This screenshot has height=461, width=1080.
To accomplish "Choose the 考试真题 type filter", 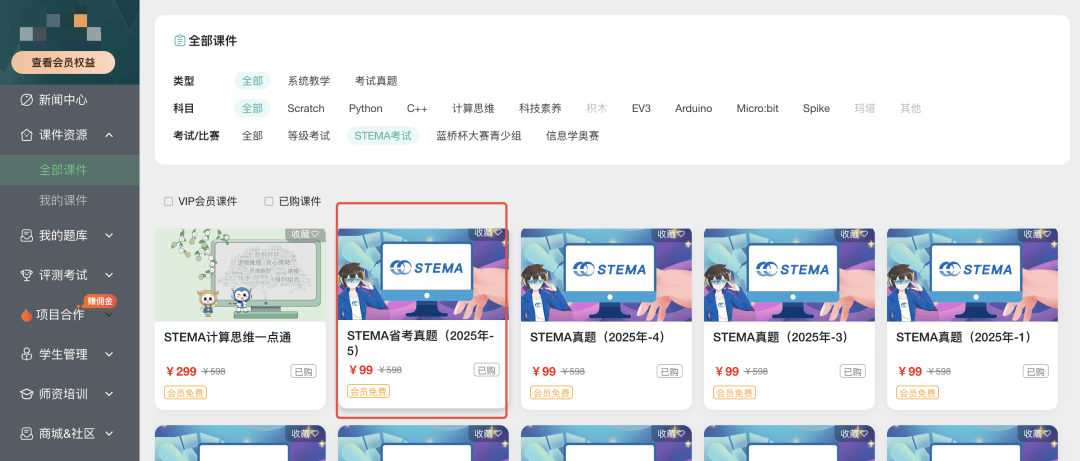I will click(x=376, y=81).
